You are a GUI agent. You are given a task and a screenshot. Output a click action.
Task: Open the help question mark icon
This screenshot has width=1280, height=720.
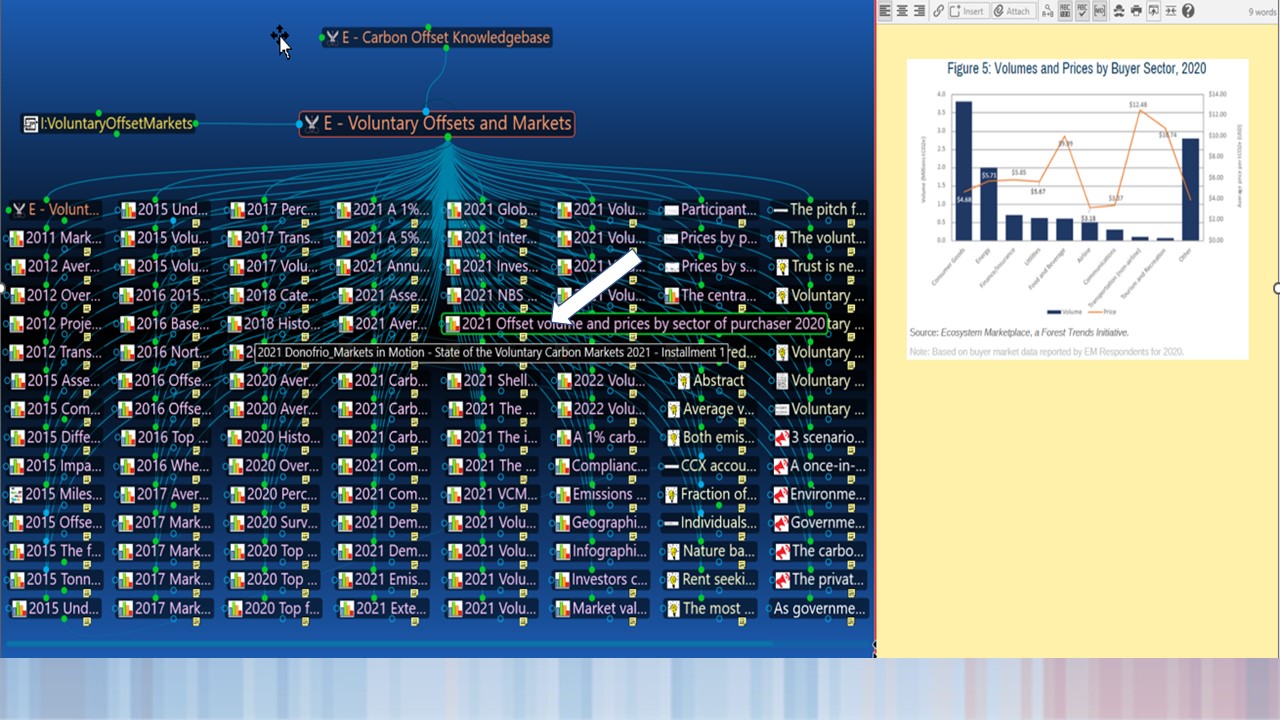click(x=1188, y=11)
